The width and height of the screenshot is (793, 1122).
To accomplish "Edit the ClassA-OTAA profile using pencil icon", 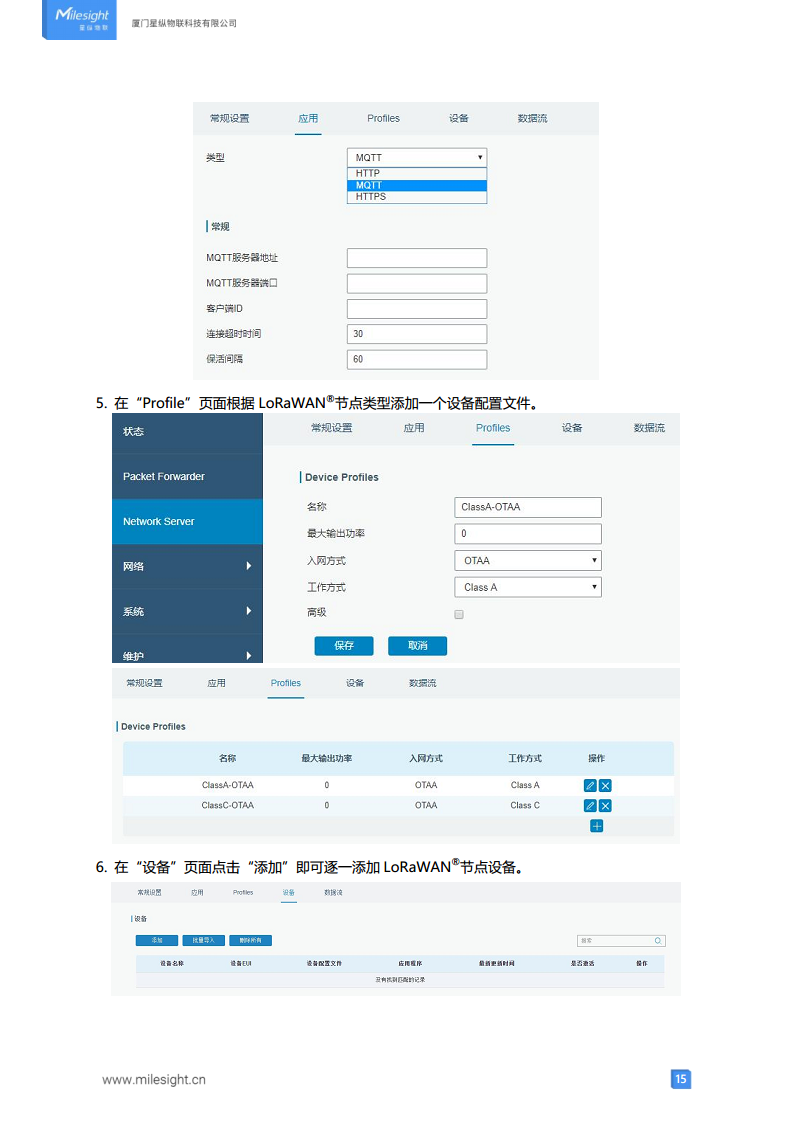I will (x=590, y=786).
